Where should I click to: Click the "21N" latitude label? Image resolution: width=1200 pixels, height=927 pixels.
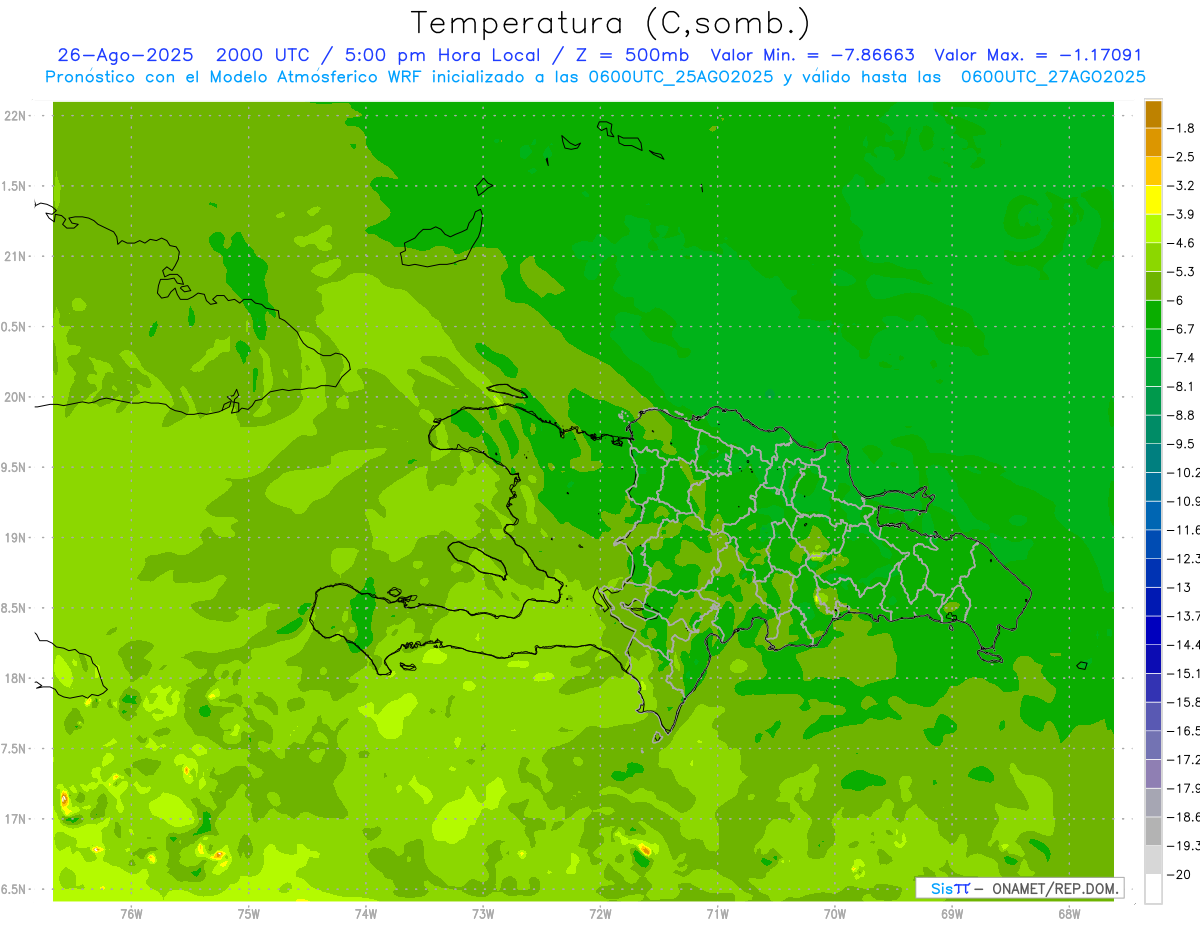tap(14, 256)
